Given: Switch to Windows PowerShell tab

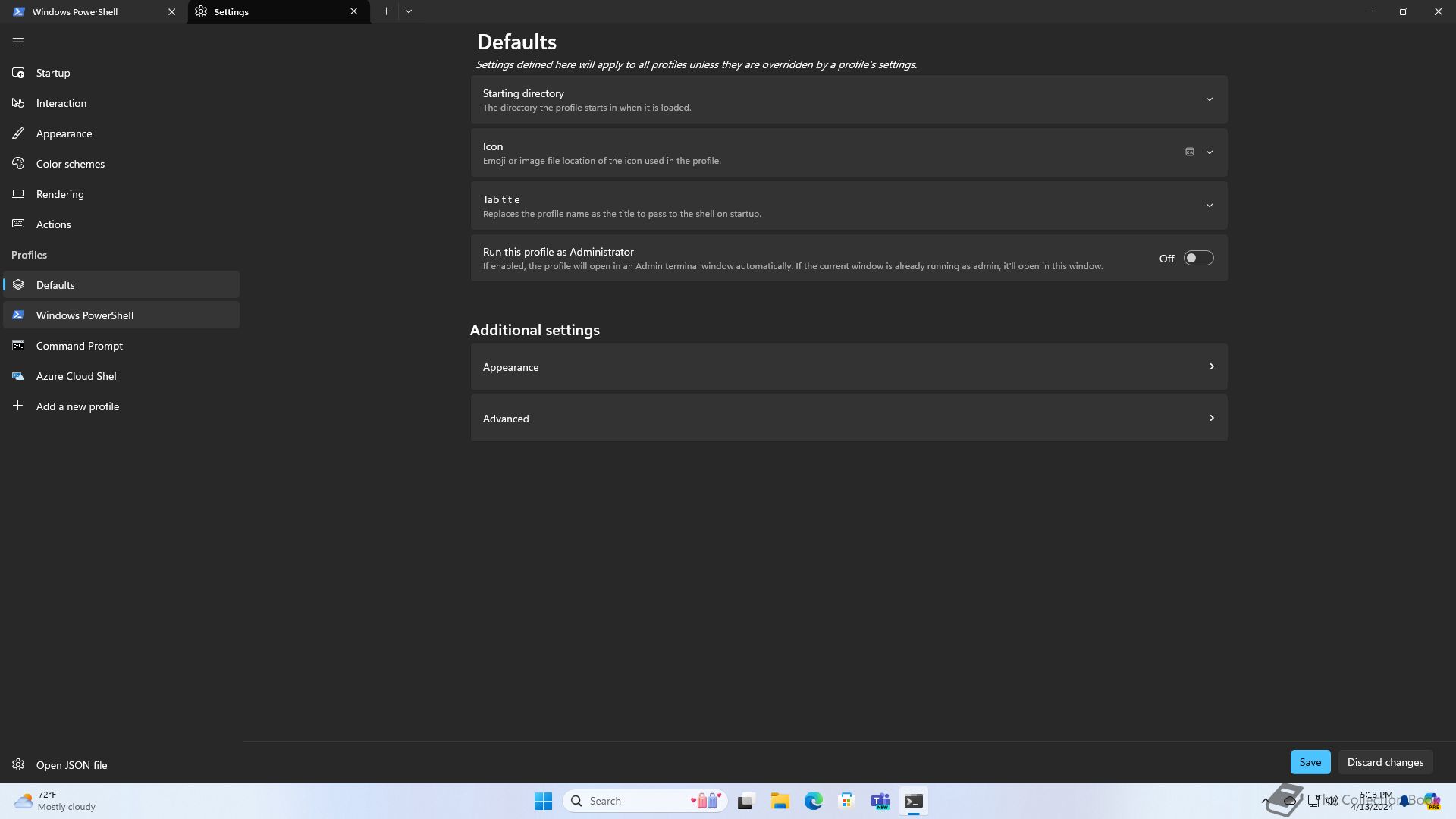Looking at the screenshot, I should [x=94, y=12].
